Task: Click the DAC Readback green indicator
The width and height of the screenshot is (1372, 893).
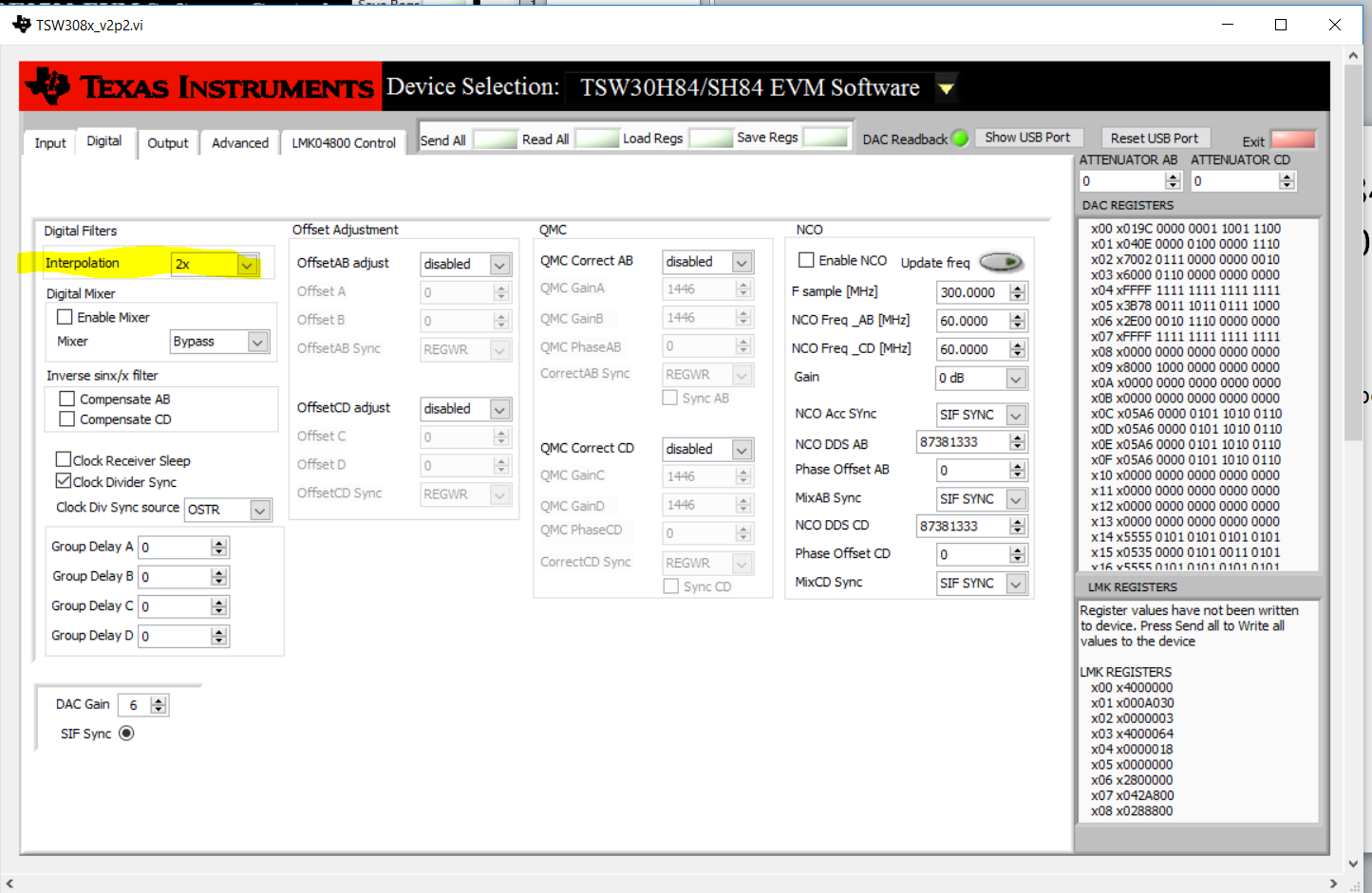Action: 960,139
